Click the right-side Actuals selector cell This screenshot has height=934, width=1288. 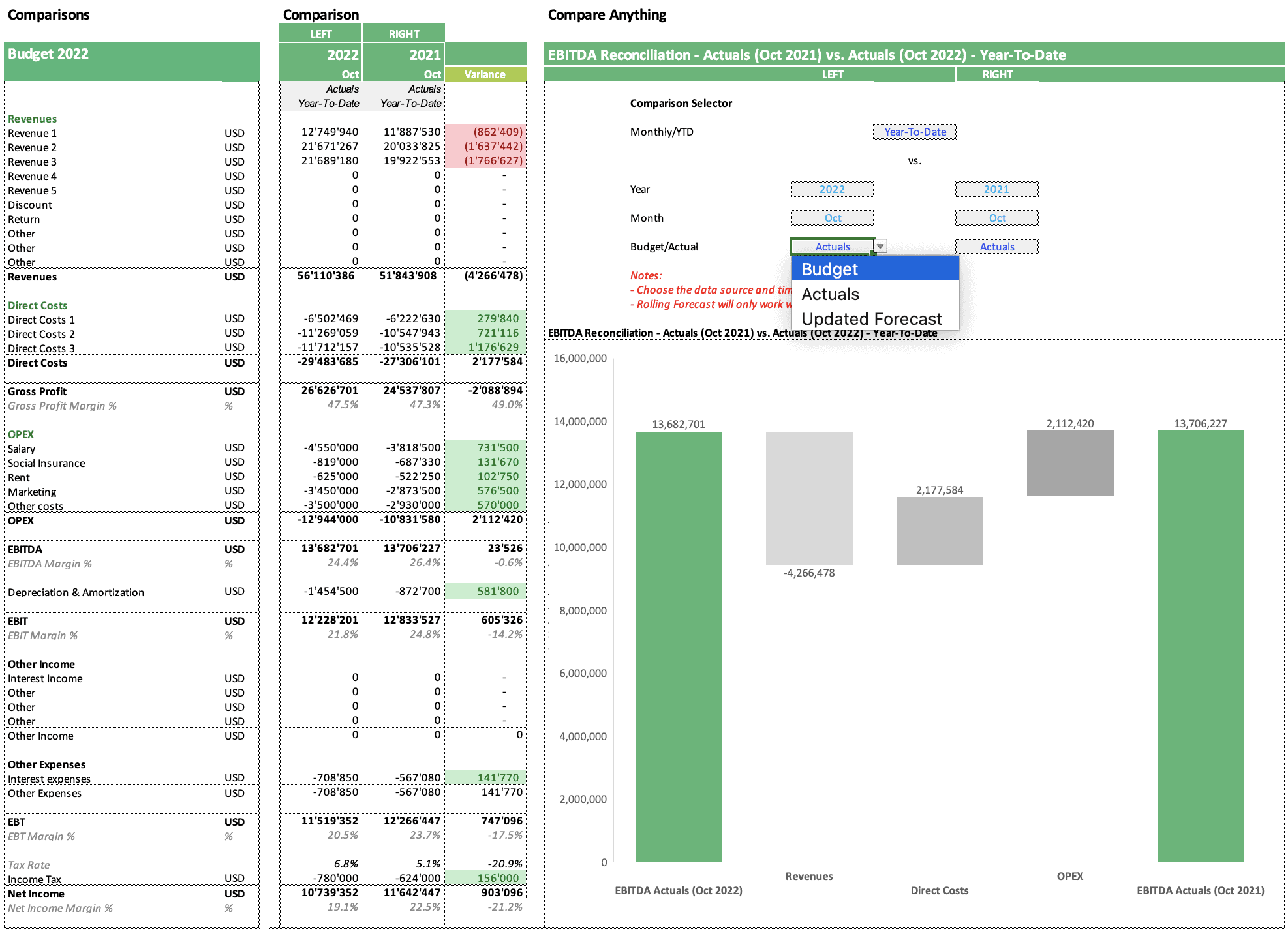coord(996,247)
